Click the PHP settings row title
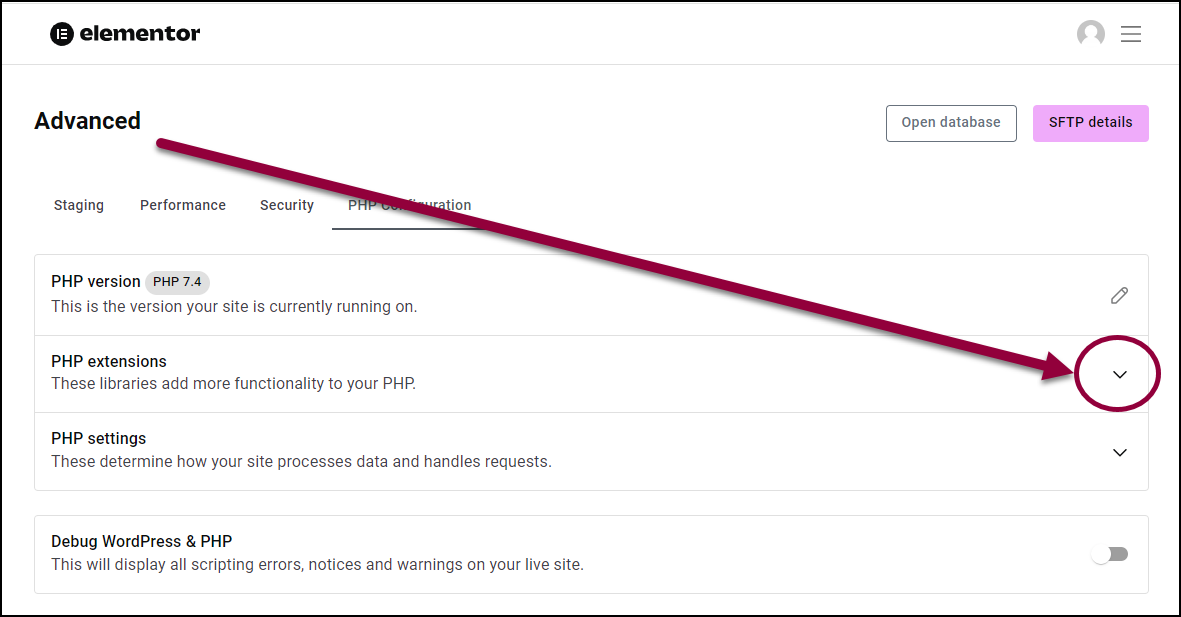The image size is (1181, 617). (x=99, y=438)
